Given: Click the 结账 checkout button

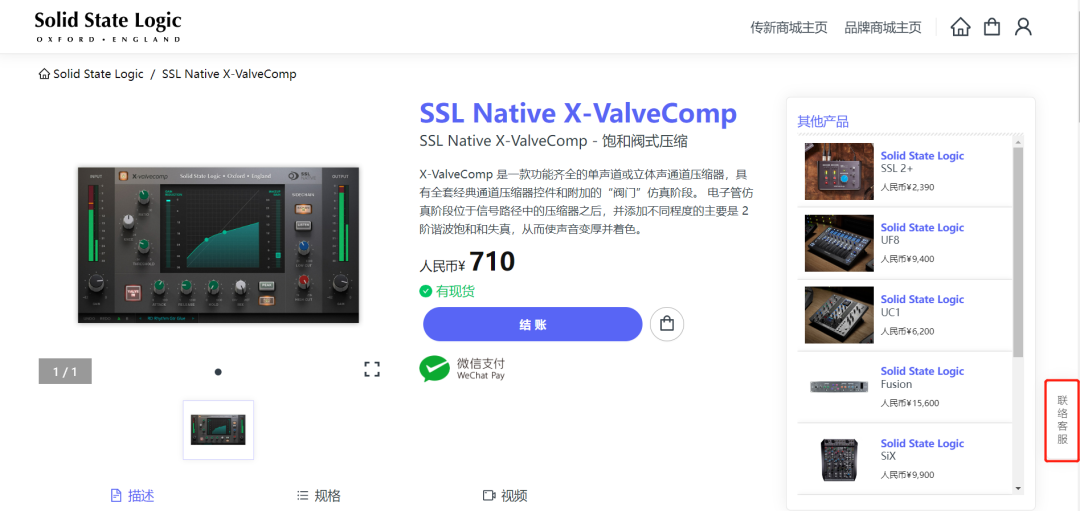Looking at the screenshot, I should (x=532, y=324).
